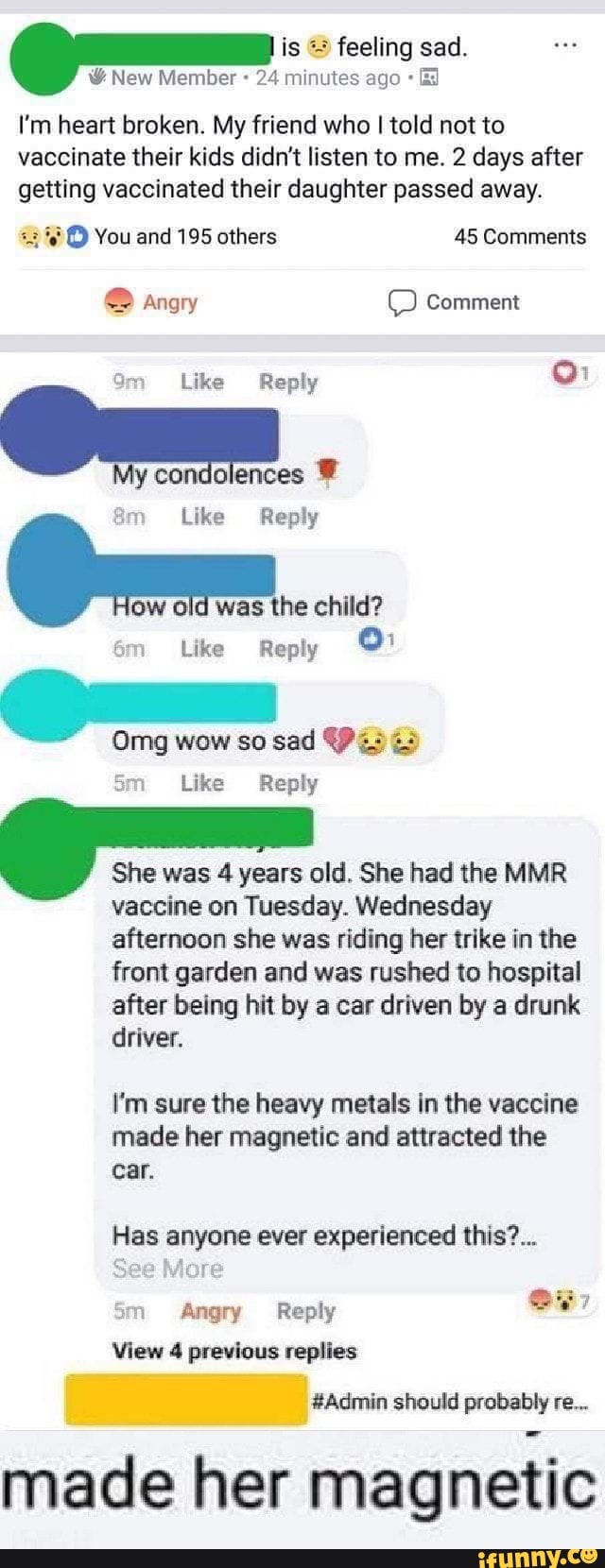Click the like count on How old comment
The image size is (605, 1568).
pos(380,640)
